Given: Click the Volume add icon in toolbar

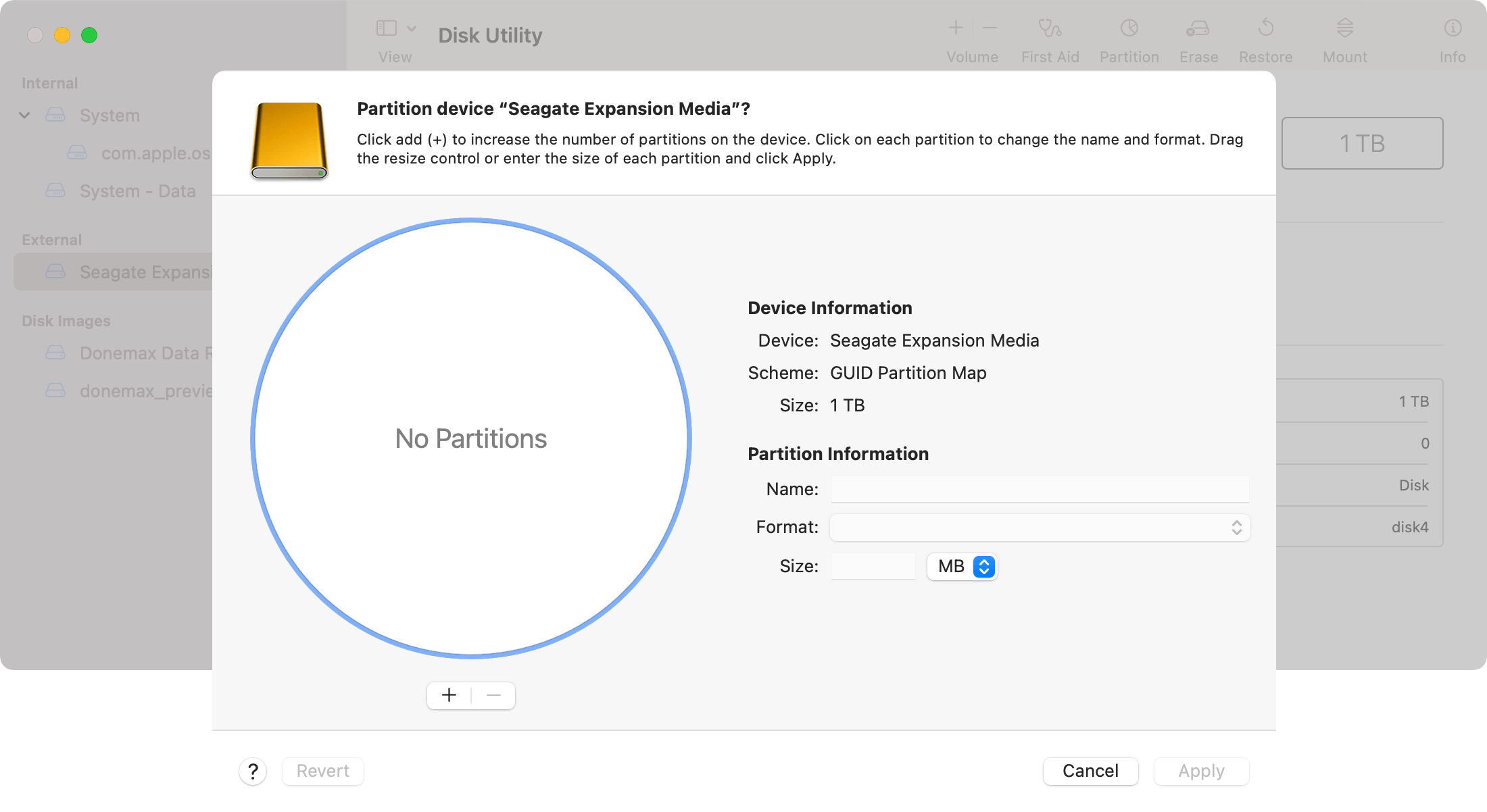Looking at the screenshot, I should (955, 28).
